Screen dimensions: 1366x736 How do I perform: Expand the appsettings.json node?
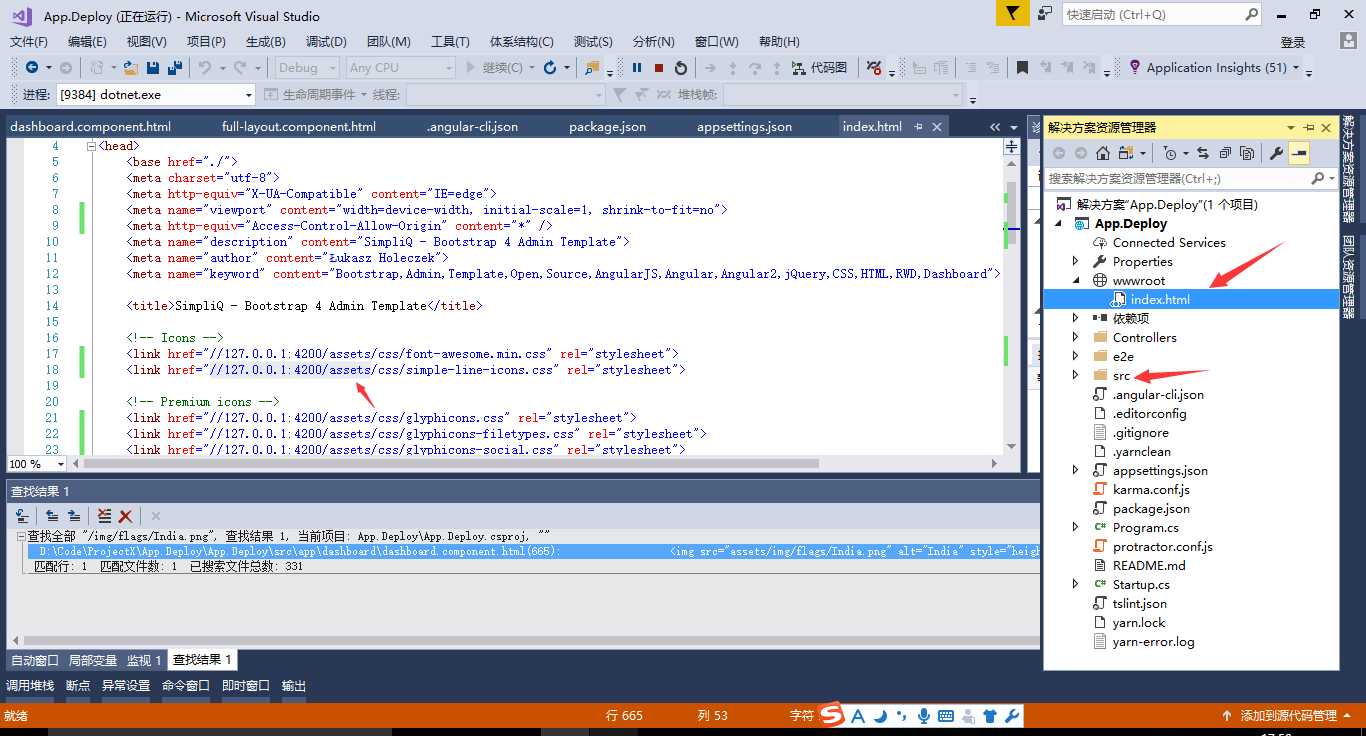[x=1076, y=471]
